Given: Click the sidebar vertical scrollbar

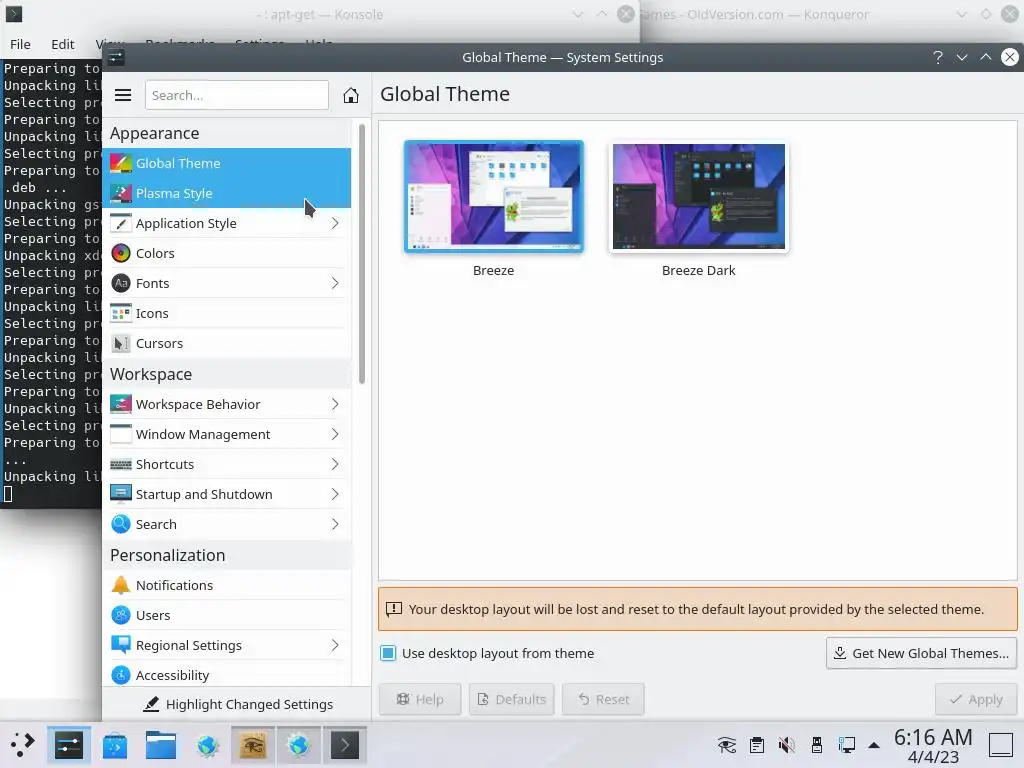Looking at the screenshot, I should tap(362, 255).
